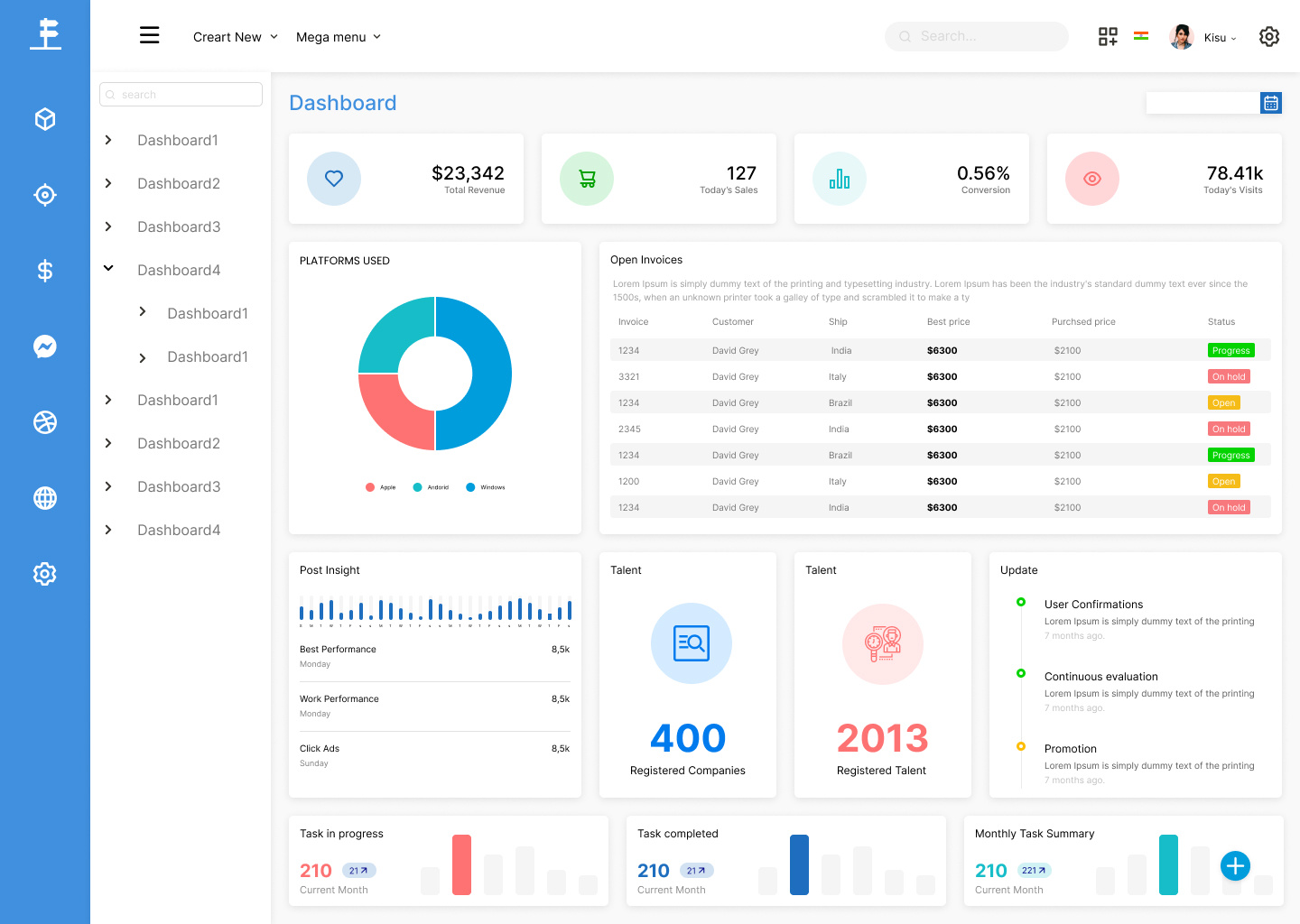Screen dimensions: 1300x924
Task: Open the settings gear in the top header
Action: [x=1269, y=36]
